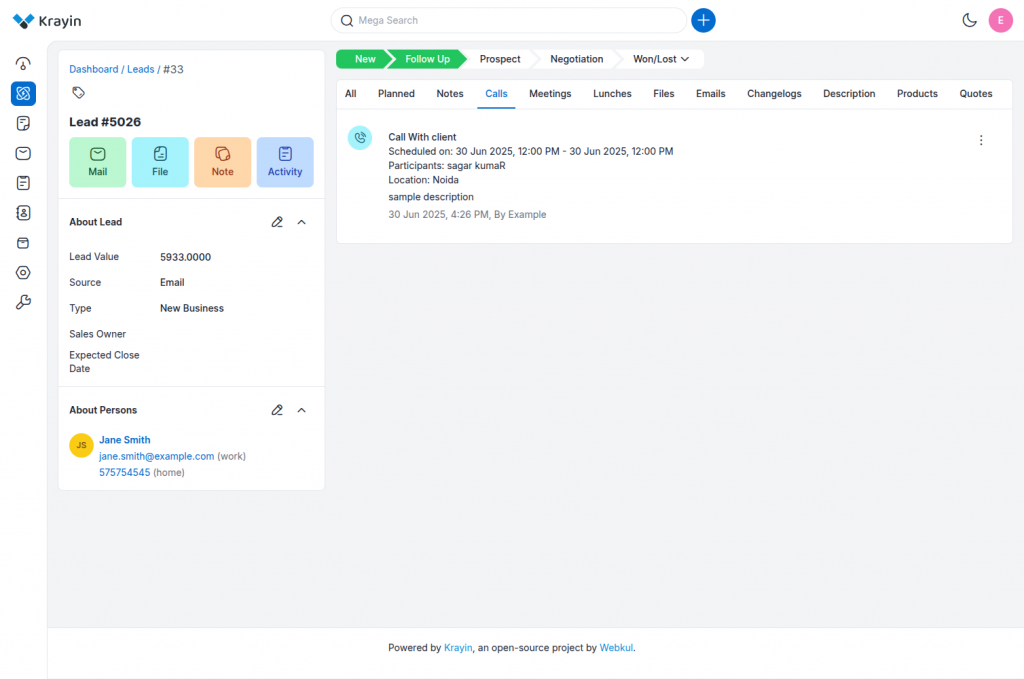Set lead stage to New

pos(364,59)
